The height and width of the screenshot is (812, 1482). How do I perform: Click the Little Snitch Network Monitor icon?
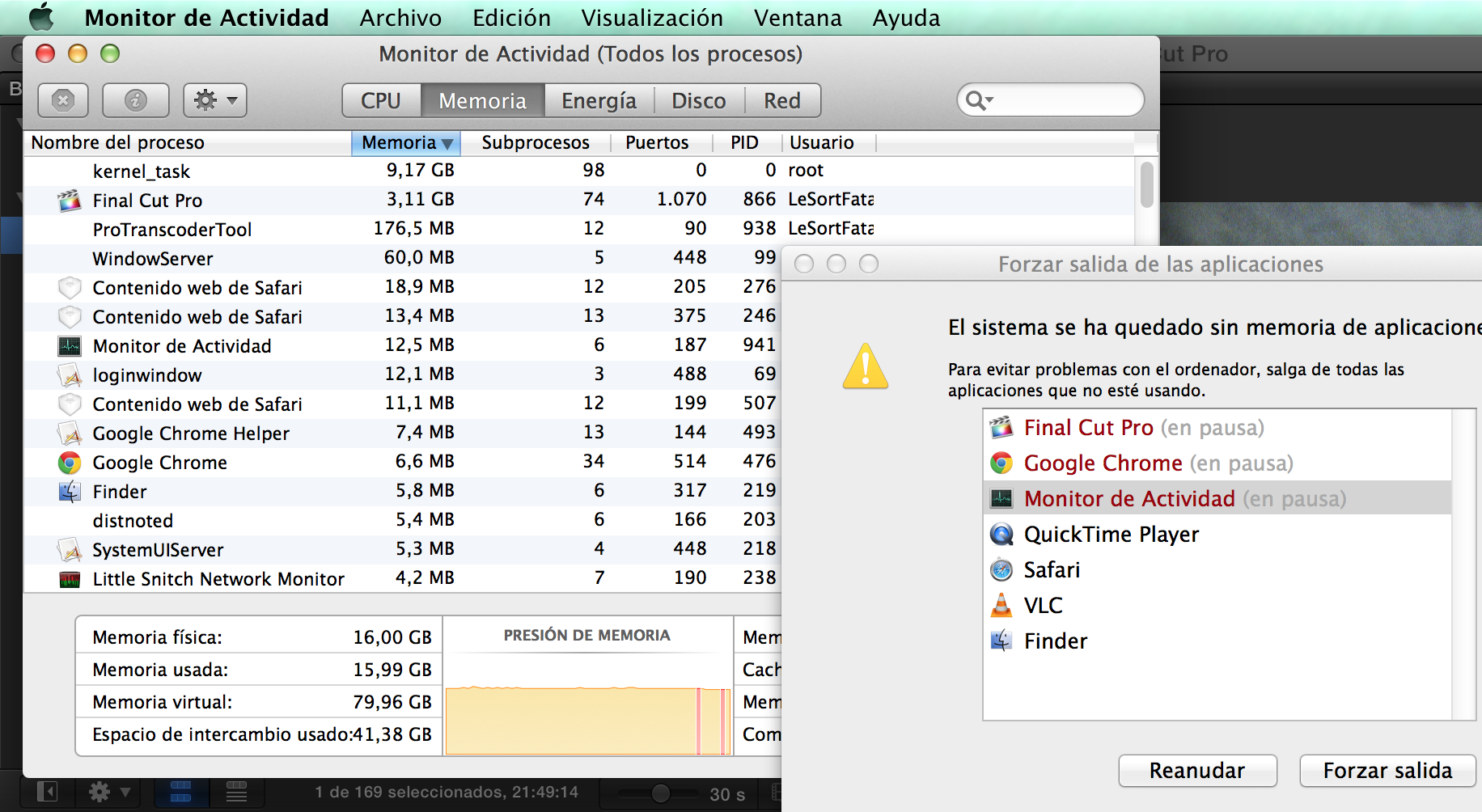point(70,579)
